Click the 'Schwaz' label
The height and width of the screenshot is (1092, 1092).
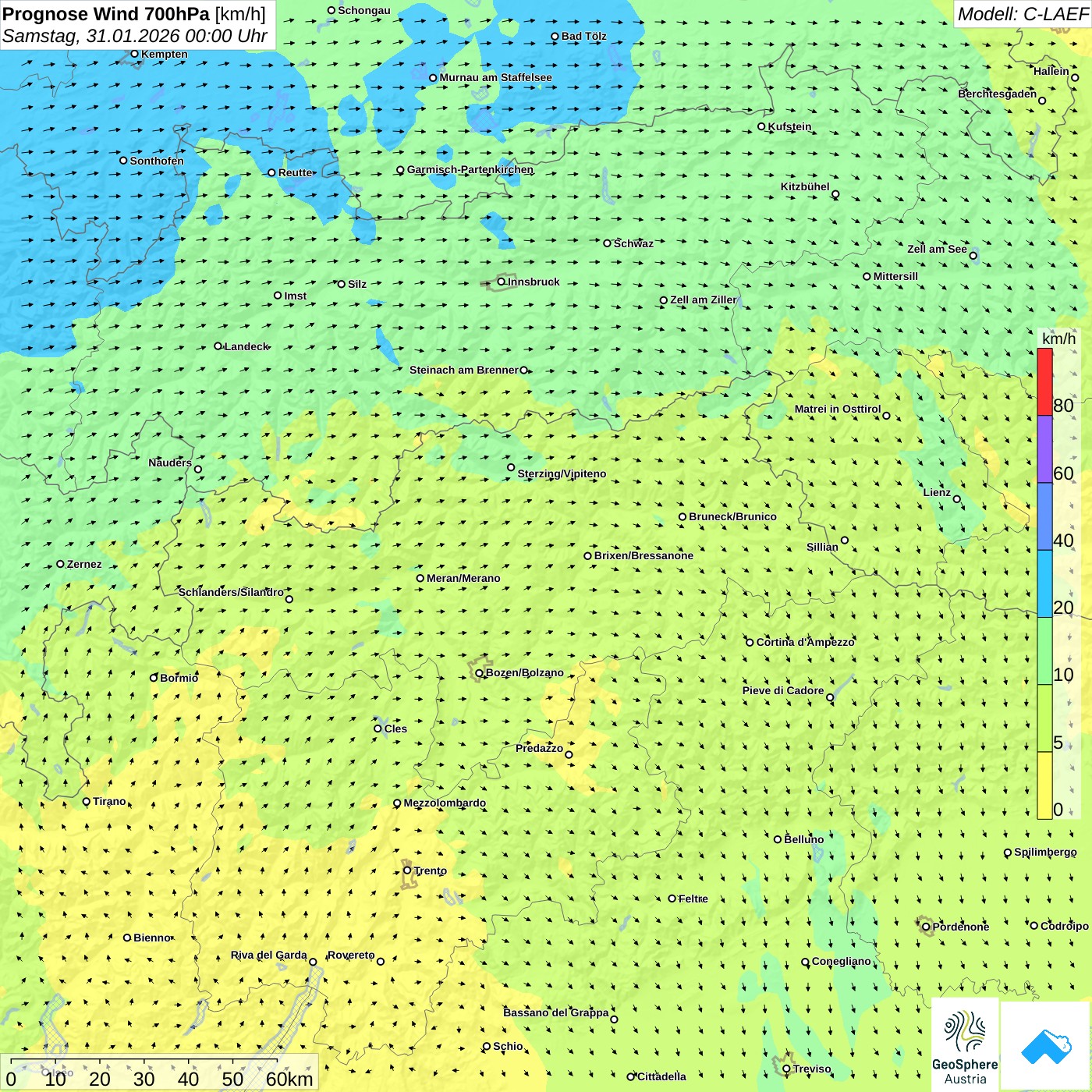click(633, 243)
